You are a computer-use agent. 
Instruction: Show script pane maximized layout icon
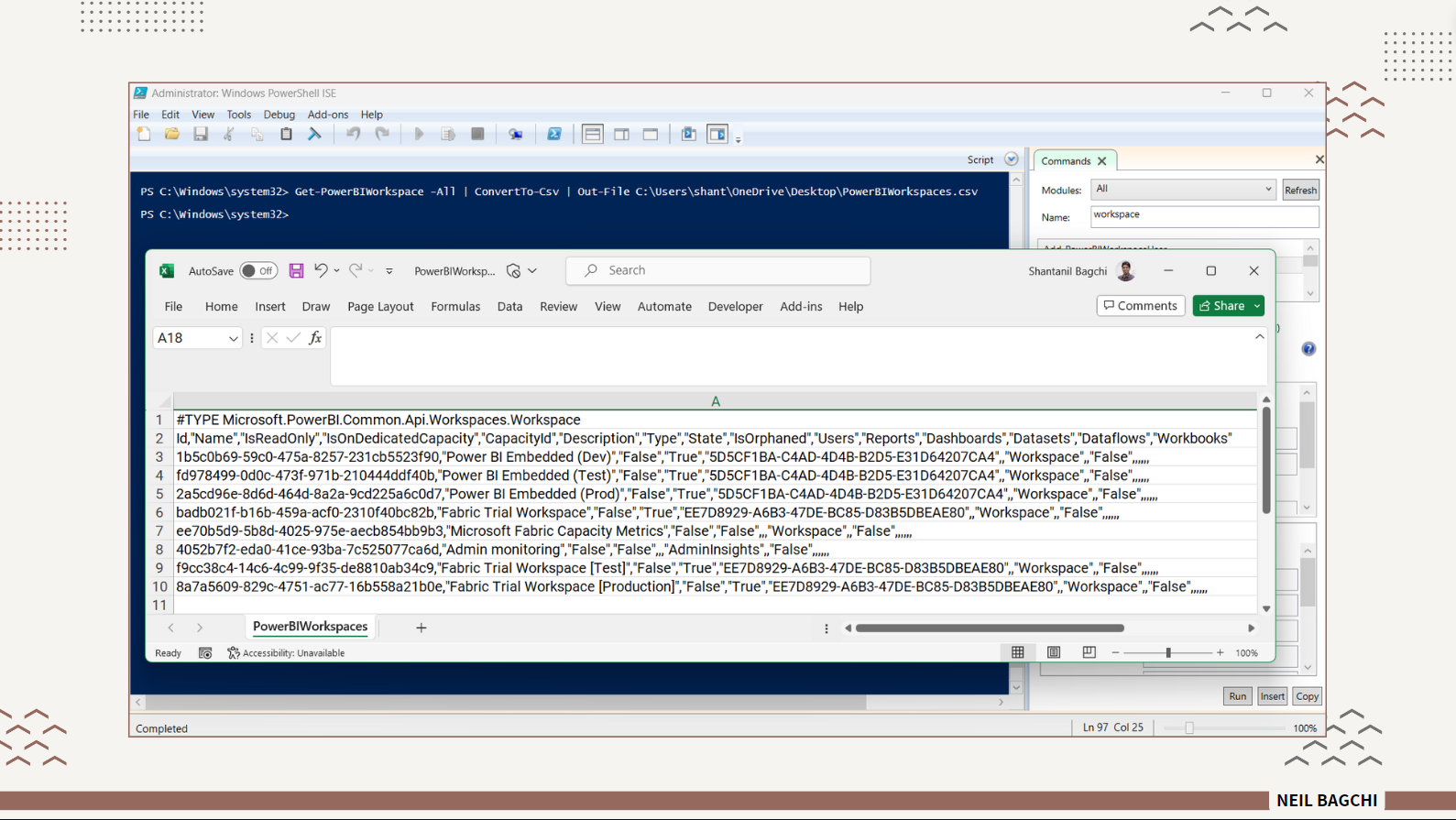(x=651, y=135)
